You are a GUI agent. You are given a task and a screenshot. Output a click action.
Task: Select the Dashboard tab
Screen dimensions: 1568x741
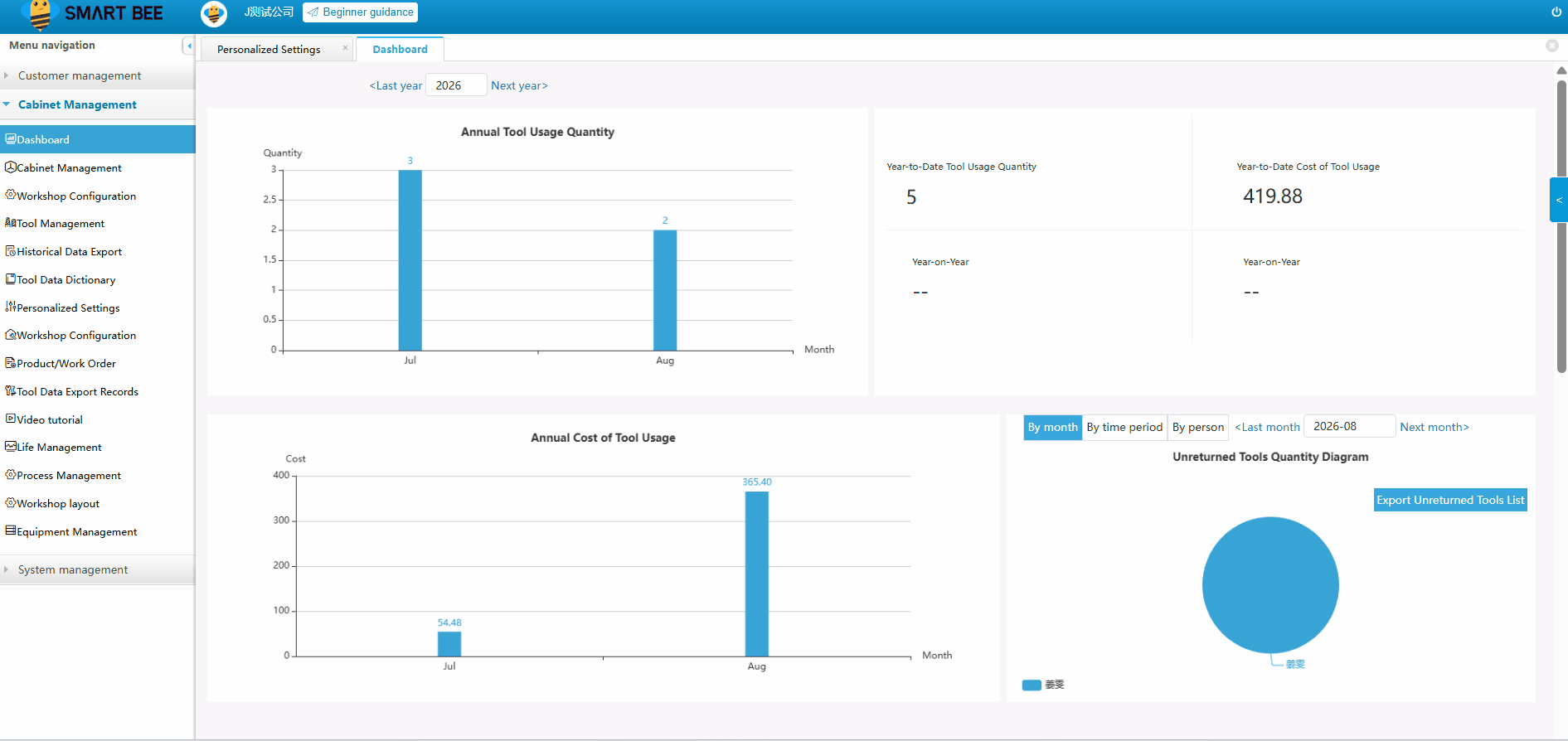coord(400,49)
